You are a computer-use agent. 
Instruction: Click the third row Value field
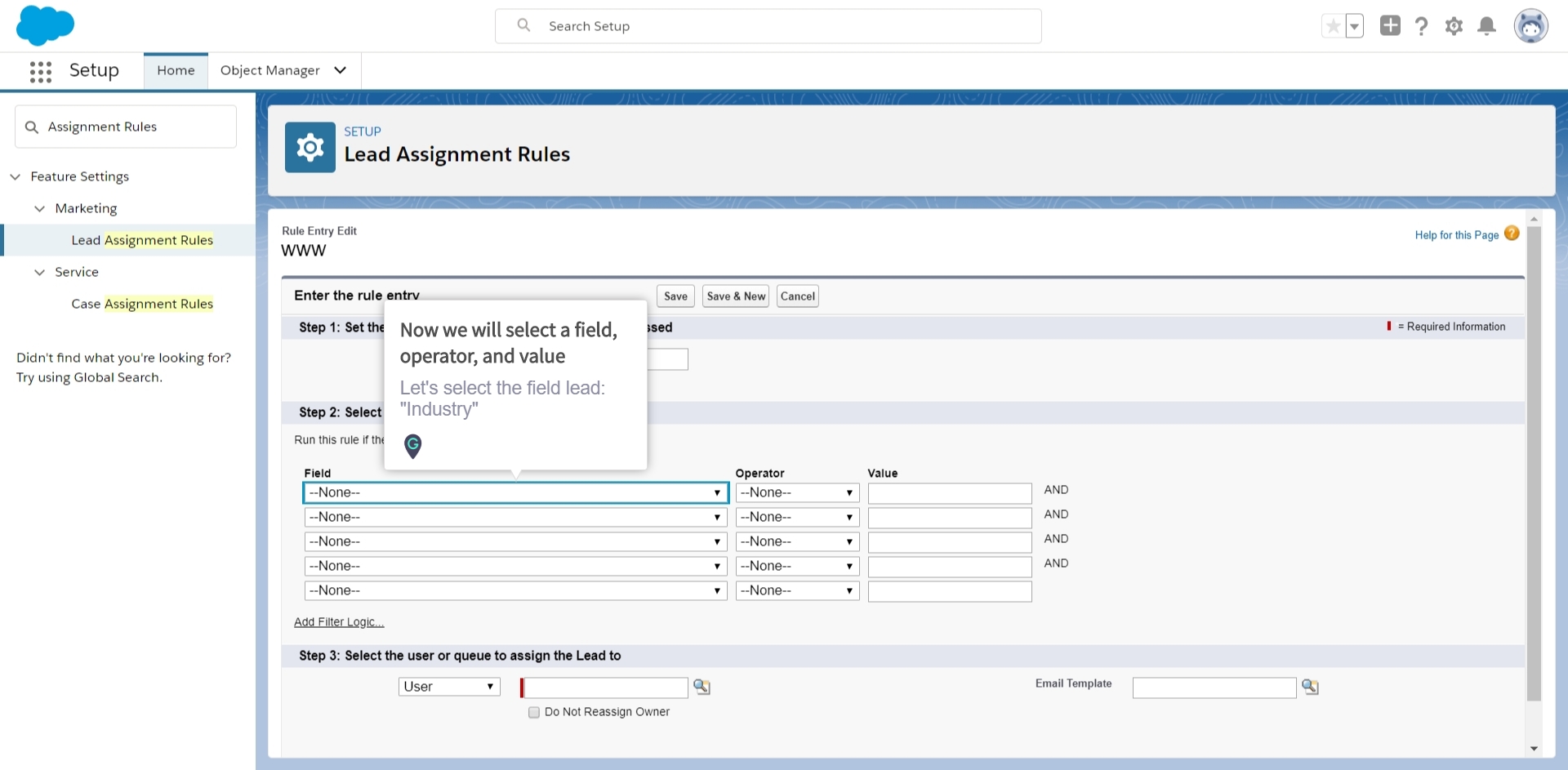point(950,542)
